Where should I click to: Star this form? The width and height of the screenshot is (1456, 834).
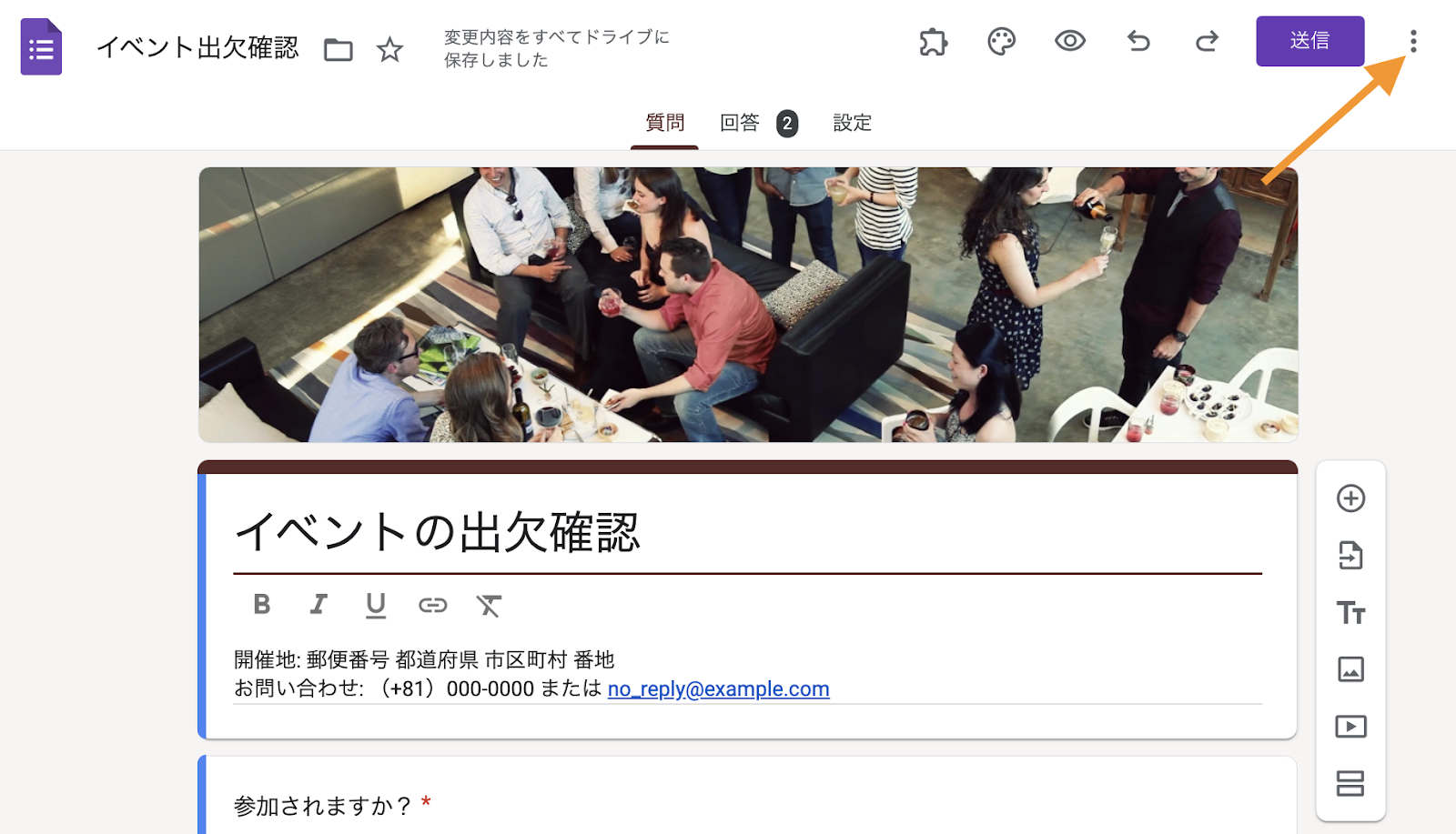389,49
